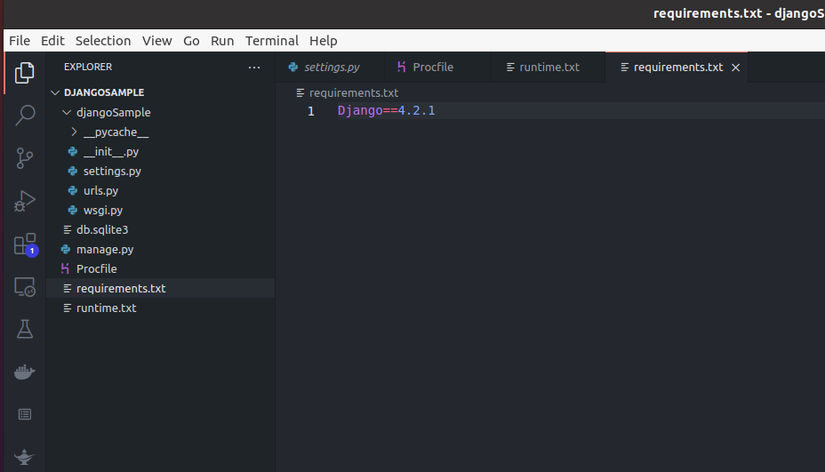
Task: Open the Extensions view with badge
Action: [x=25, y=245]
